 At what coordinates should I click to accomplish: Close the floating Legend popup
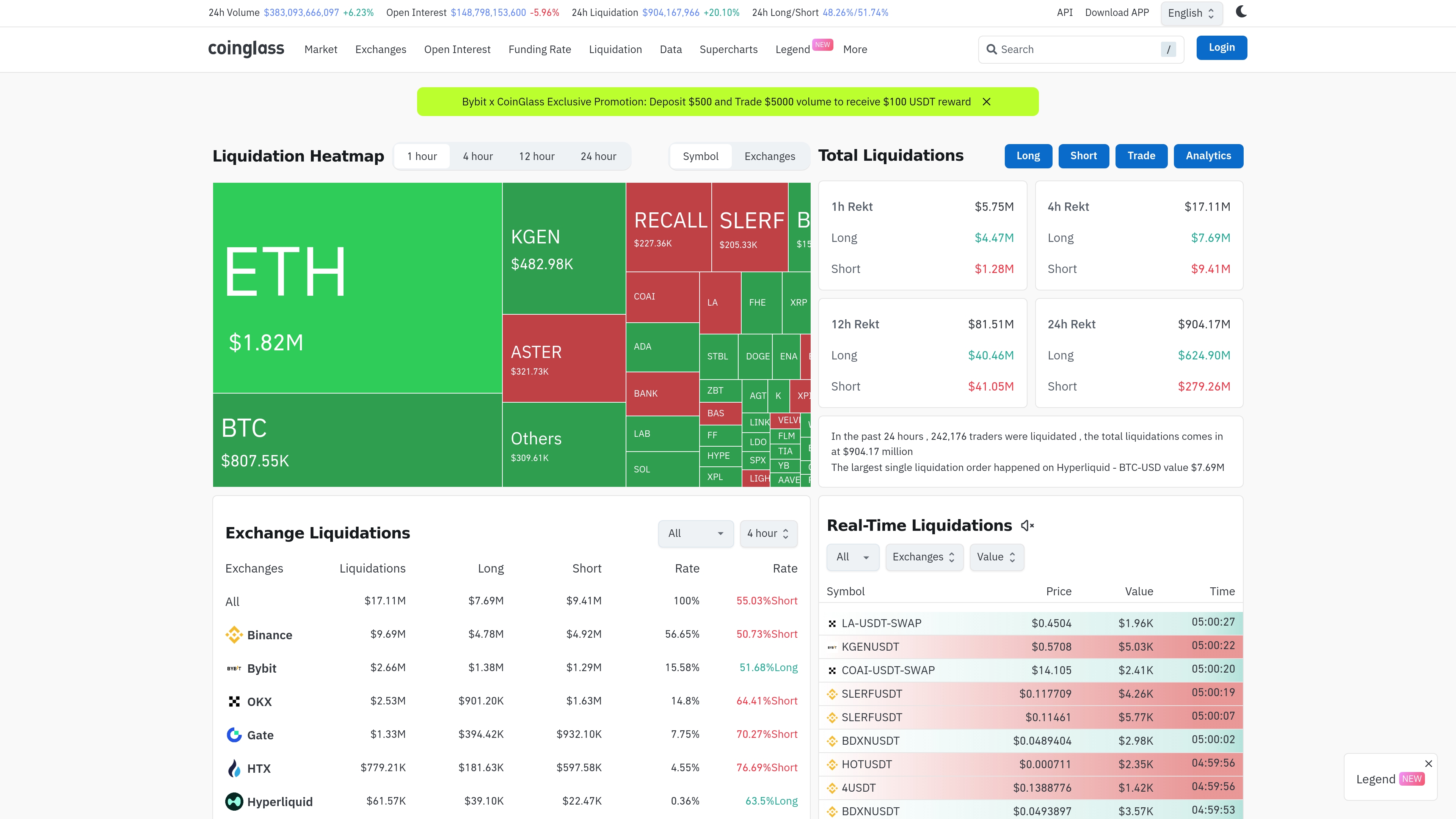click(1428, 764)
